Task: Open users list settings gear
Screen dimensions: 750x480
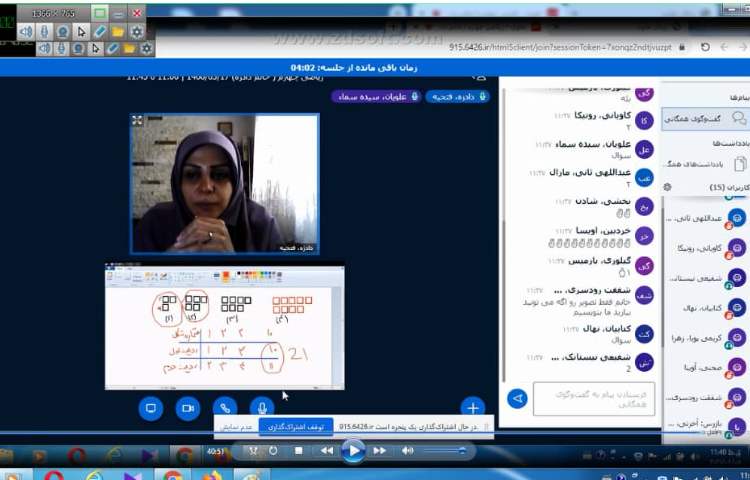Action: 668,187
